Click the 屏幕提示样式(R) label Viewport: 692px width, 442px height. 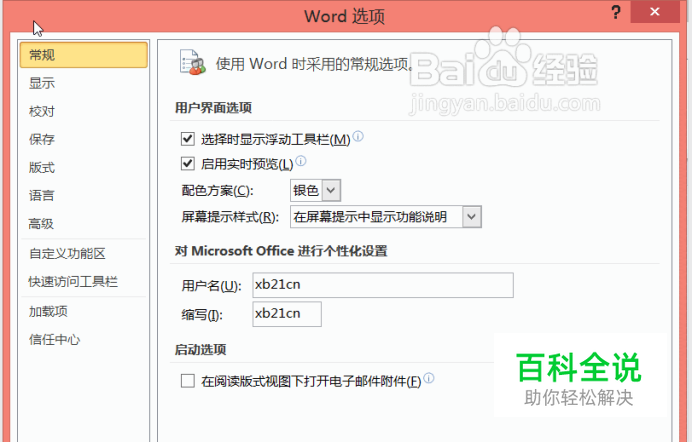click(230, 217)
